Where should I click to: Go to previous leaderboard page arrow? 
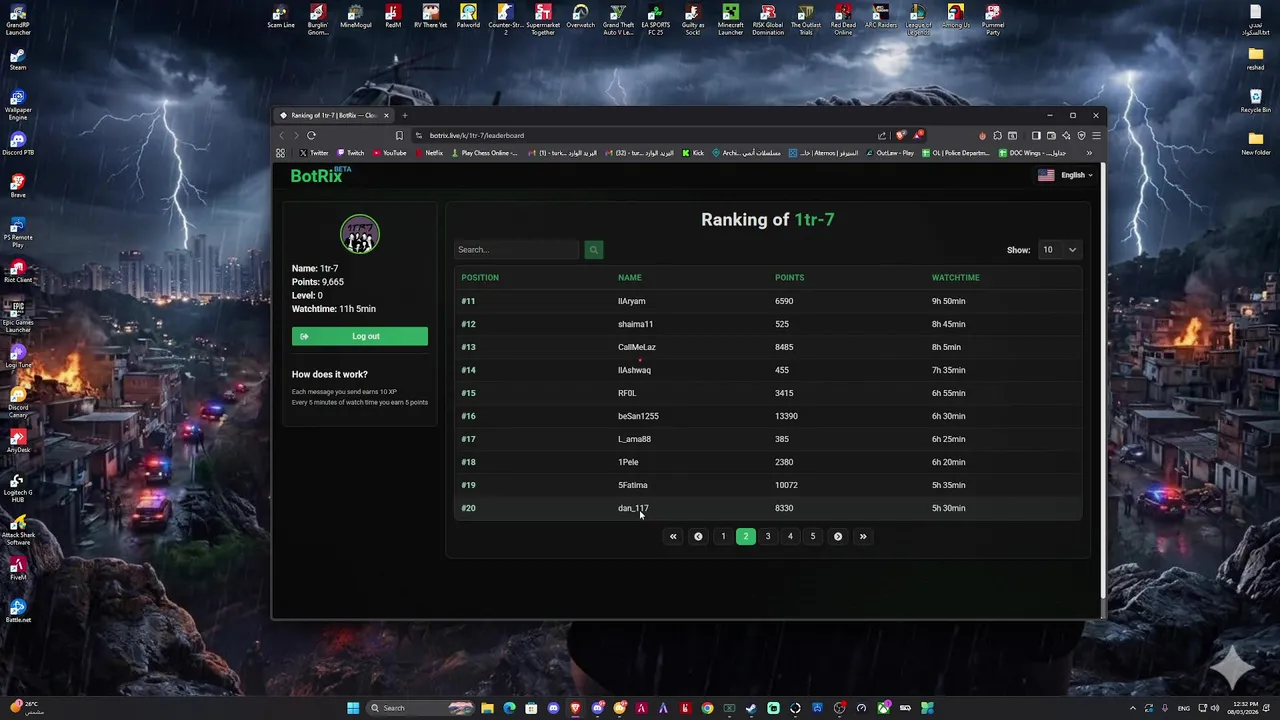[x=698, y=537]
